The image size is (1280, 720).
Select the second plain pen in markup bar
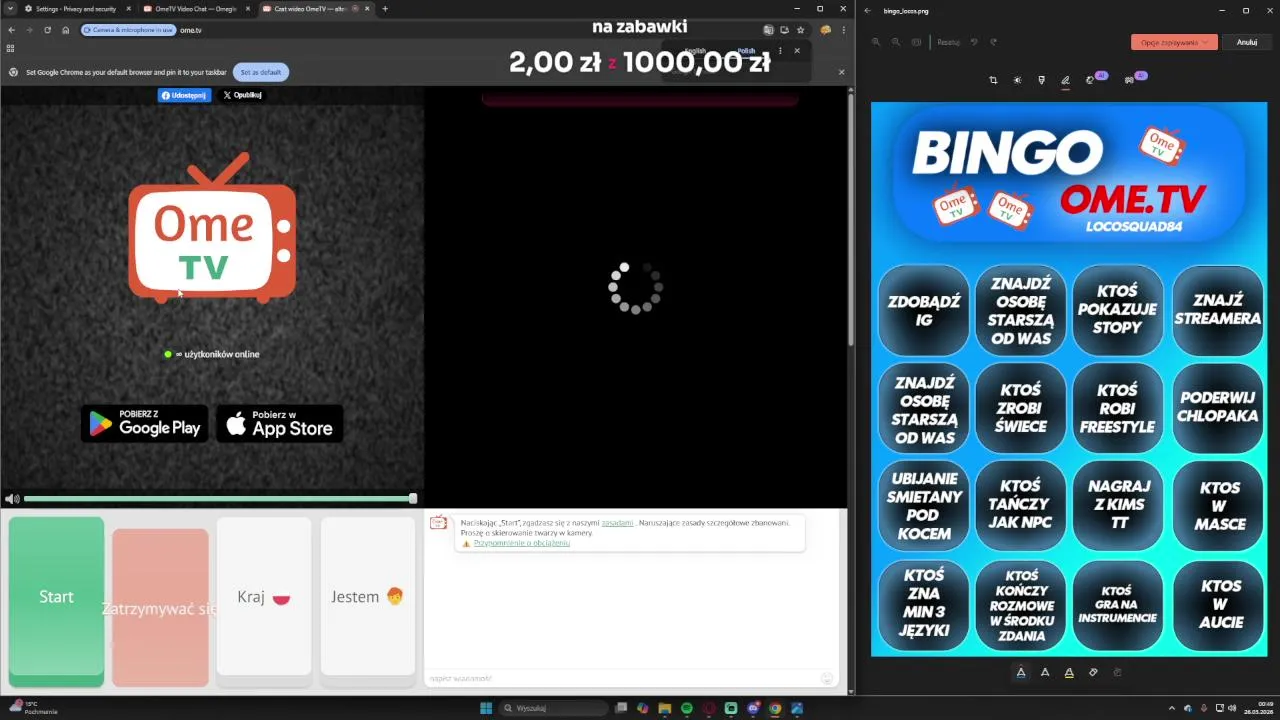click(x=1045, y=672)
